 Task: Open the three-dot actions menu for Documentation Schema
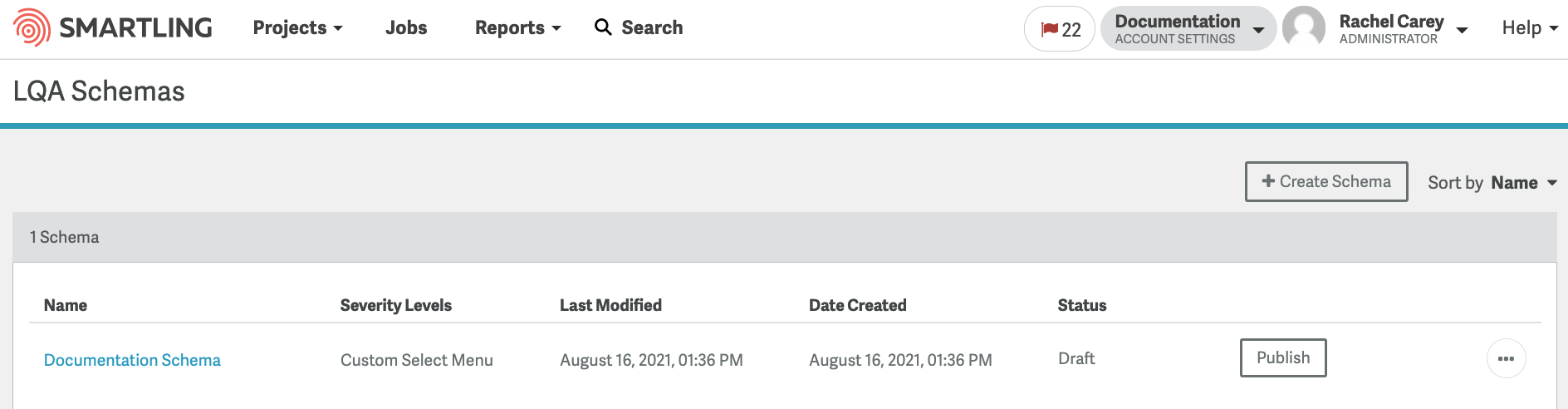pos(1506,359)
